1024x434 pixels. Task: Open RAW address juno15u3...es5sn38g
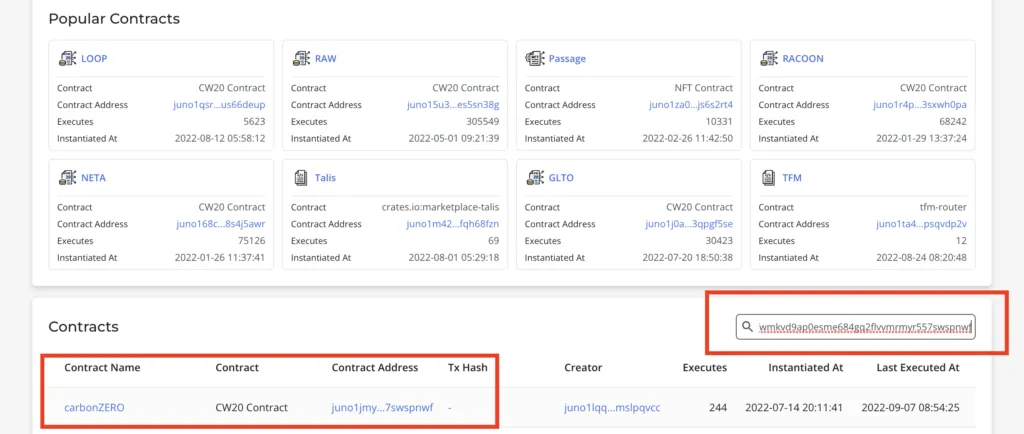tap(453, 105)
